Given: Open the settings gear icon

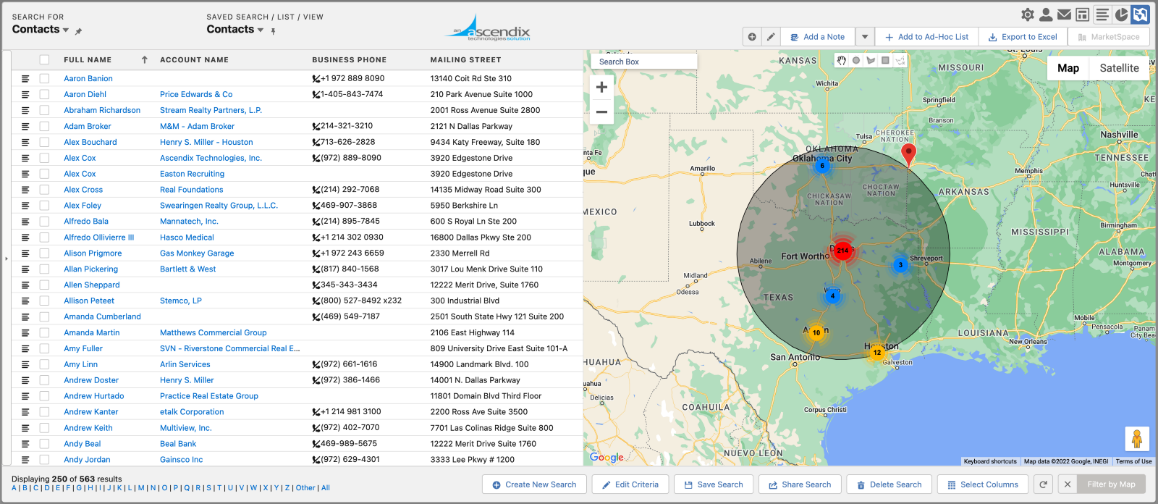Looking at the screenshot, I should pyautogui.click(x=1027, y=14).
